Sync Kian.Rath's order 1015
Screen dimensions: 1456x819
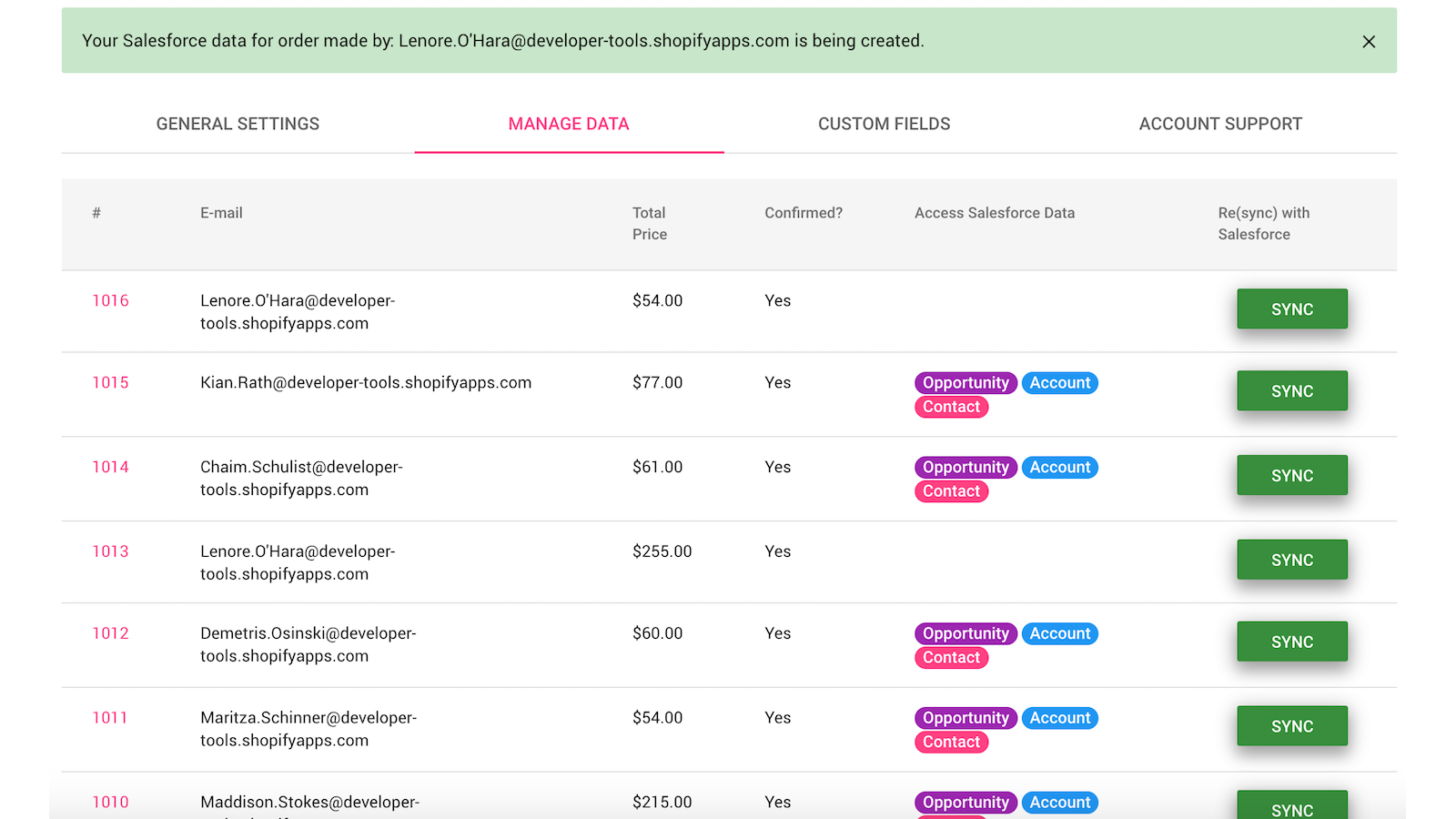(1291, 390)
